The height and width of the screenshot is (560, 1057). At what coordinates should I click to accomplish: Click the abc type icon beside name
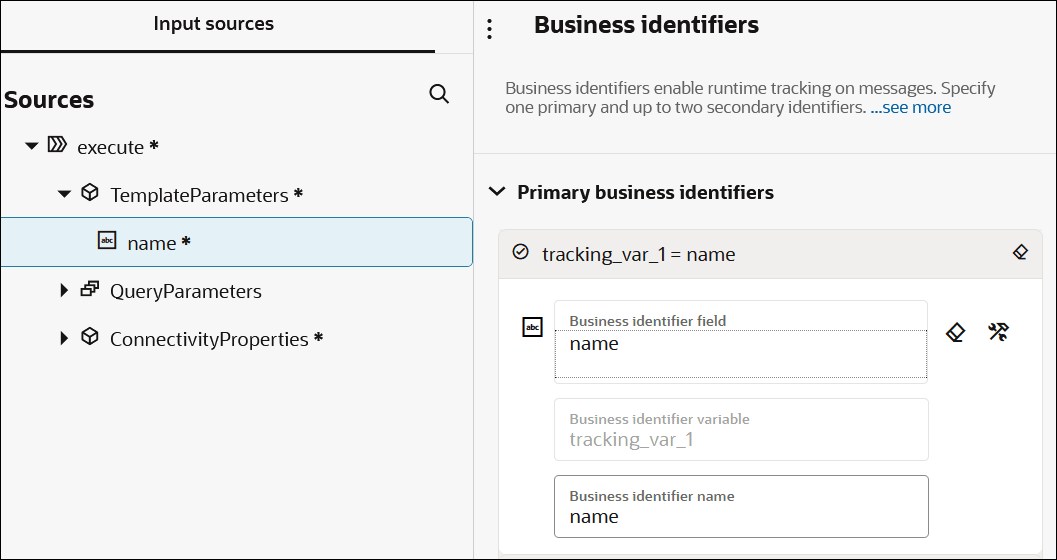(107, 241)
